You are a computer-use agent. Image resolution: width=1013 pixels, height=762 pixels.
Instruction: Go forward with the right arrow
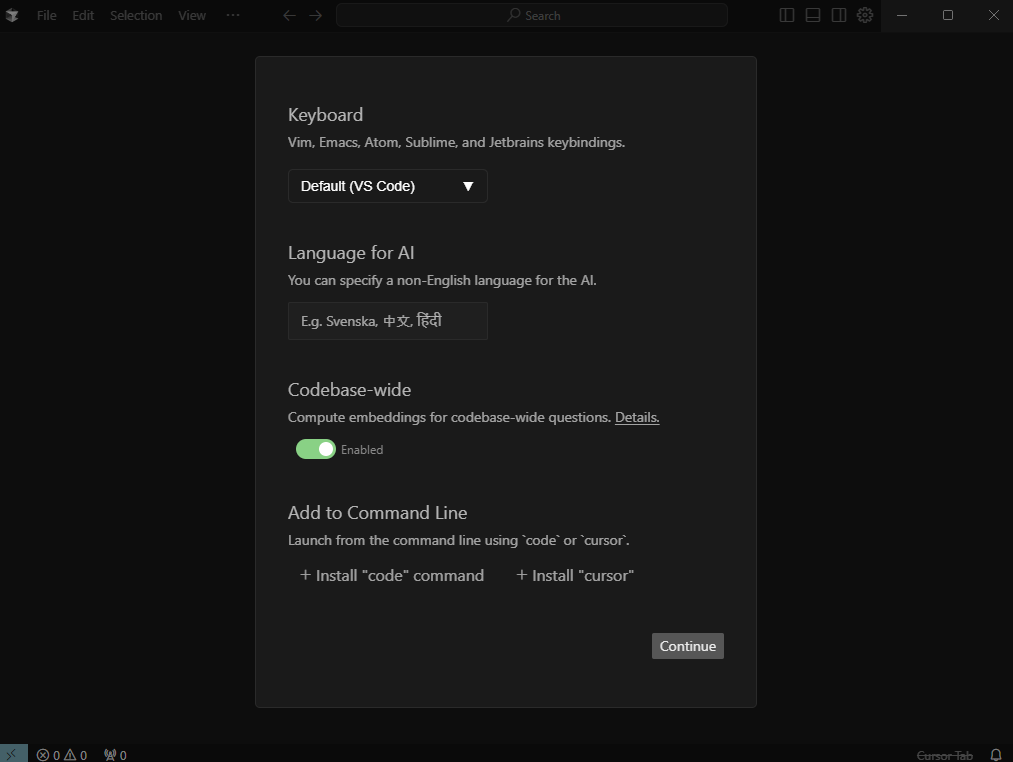(x=315, y=15)
